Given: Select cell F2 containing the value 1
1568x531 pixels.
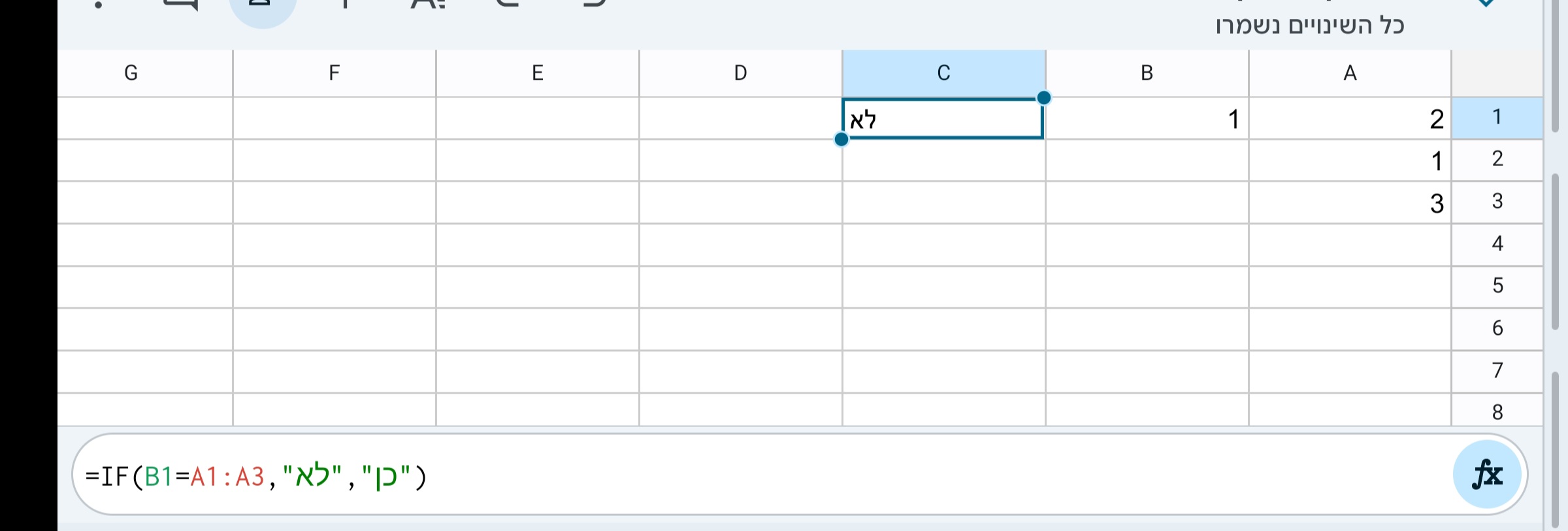Looking at the screenshot, I should (x=335, y=161).
